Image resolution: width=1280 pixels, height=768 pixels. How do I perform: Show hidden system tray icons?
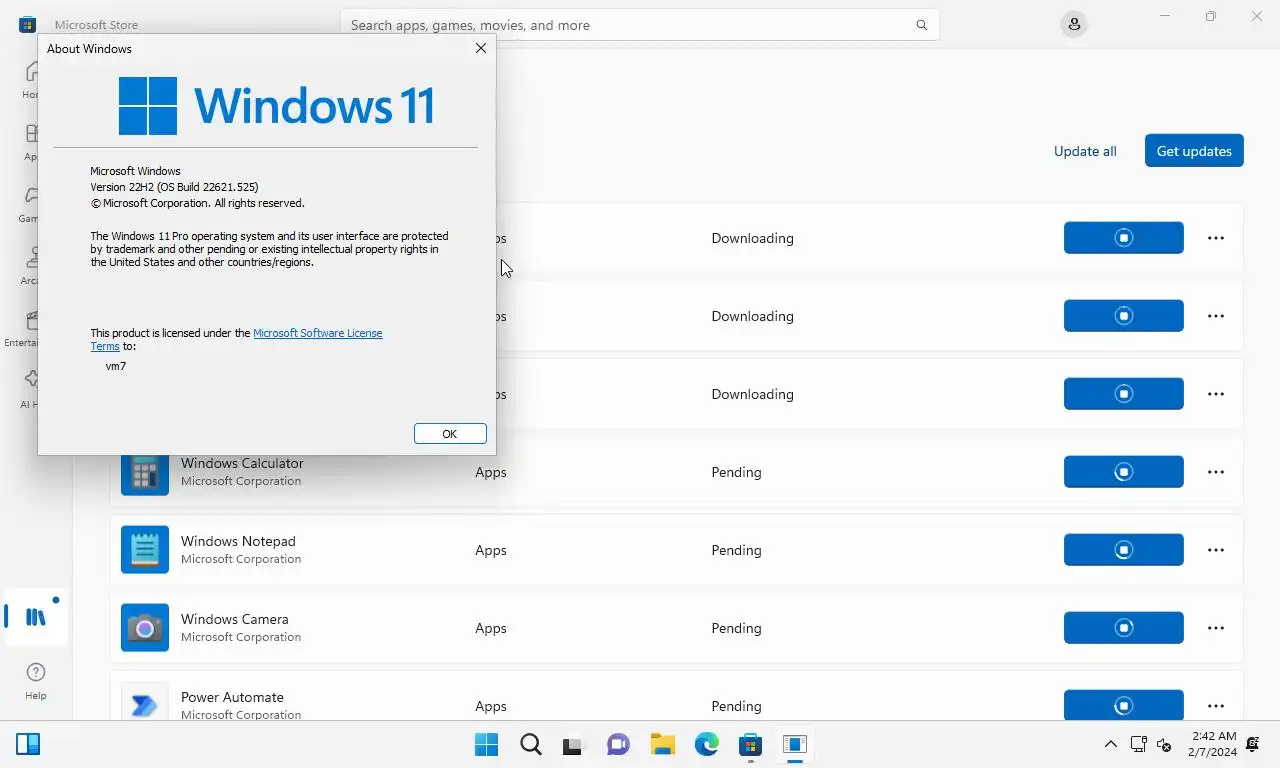click(1111, 744)
